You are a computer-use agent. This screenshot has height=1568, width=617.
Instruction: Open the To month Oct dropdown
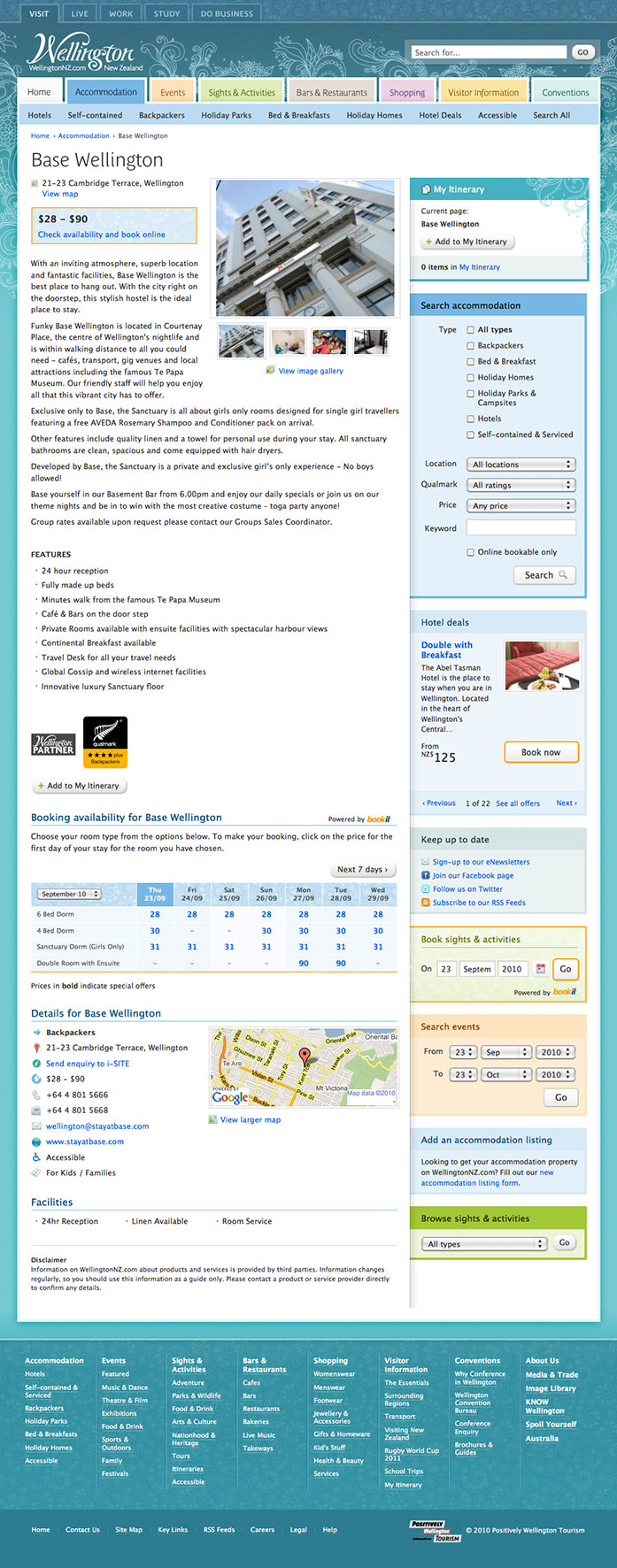pos(507,1074)
